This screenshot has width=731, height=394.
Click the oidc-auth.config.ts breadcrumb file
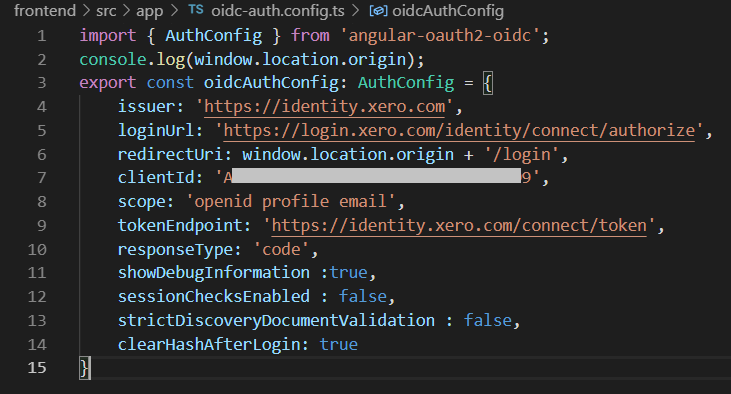278,11
